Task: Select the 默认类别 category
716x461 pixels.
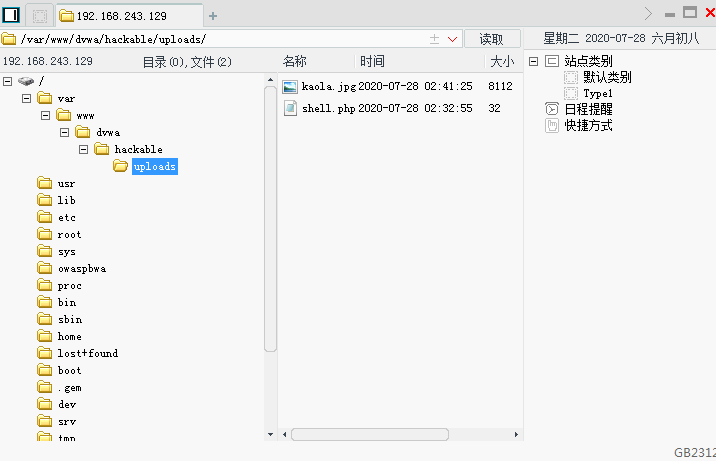Action: point(607,78)
